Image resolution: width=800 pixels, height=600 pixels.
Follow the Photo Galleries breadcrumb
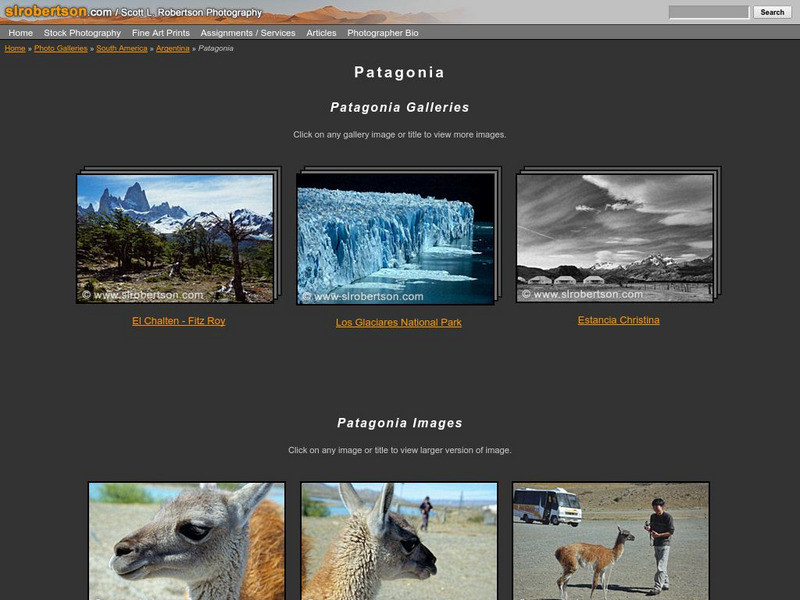point(61,48)
